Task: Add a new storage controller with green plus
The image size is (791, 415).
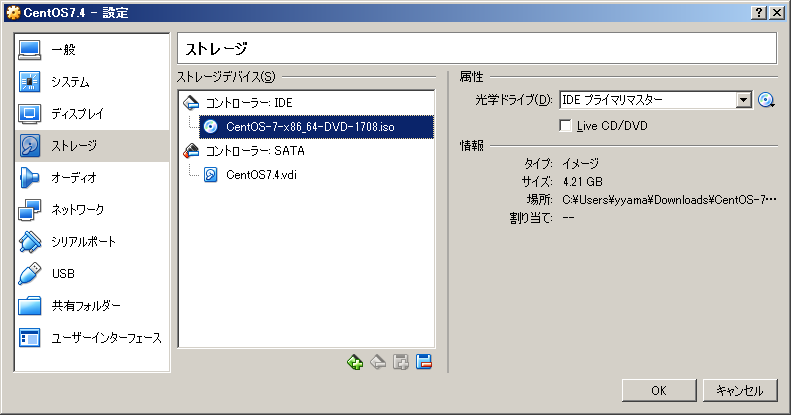Action: tap(355, 362)
